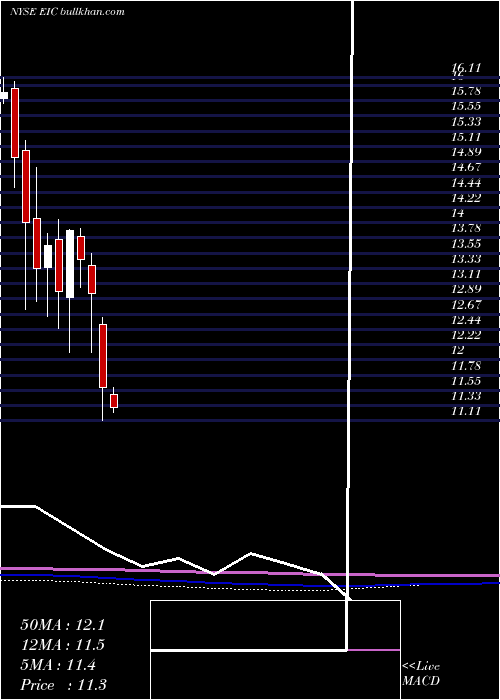Click the 15.11 price axis label
This screenshot has width=500, height=700.
coord(466,137)
